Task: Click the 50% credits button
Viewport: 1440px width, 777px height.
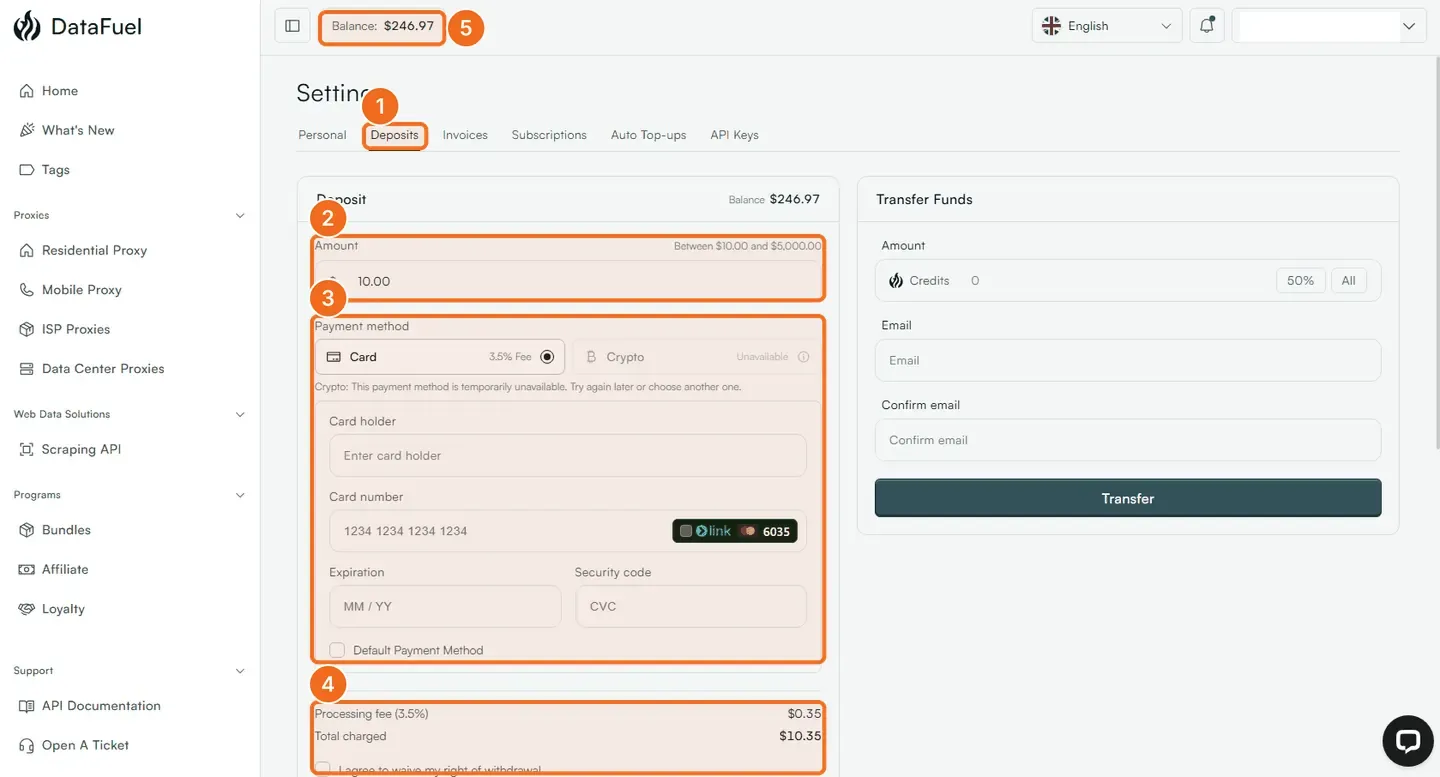Action: pos(1301,281)
